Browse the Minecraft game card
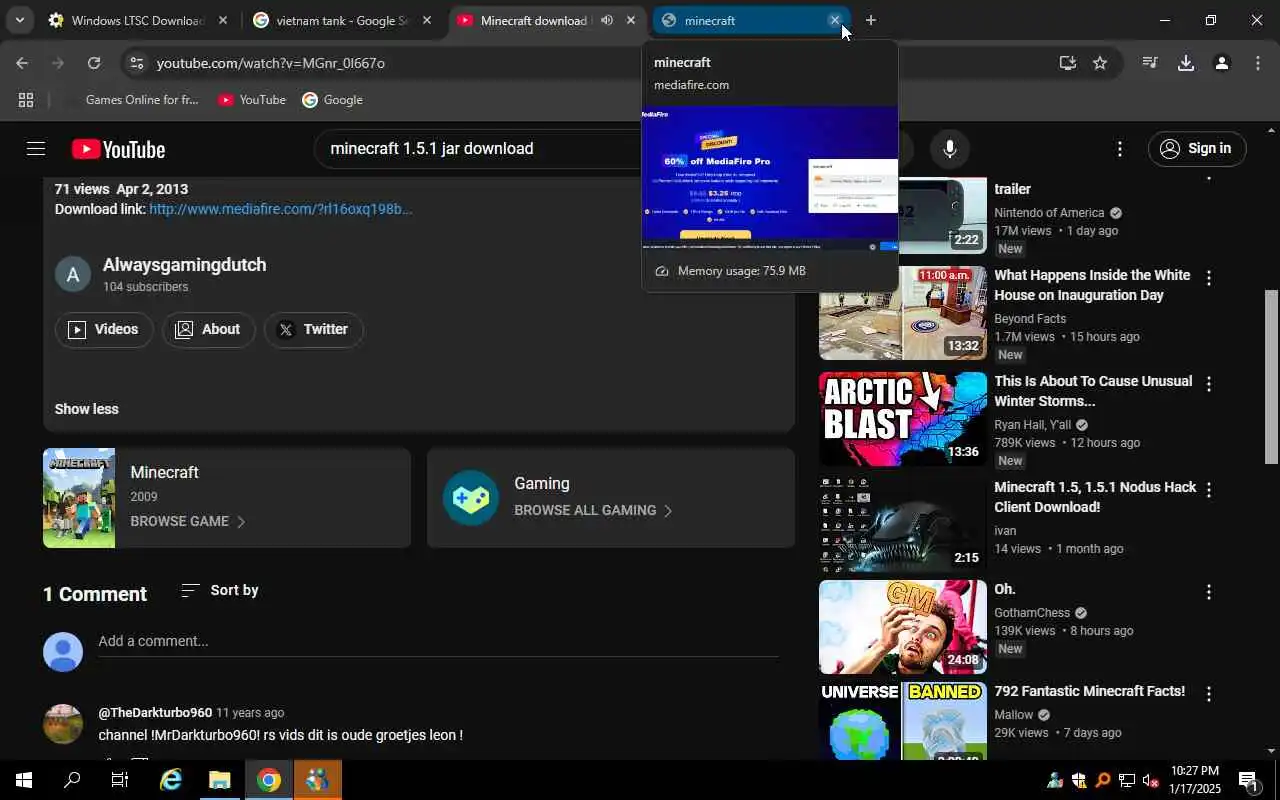1280x800 pixels. click(227, 498)
